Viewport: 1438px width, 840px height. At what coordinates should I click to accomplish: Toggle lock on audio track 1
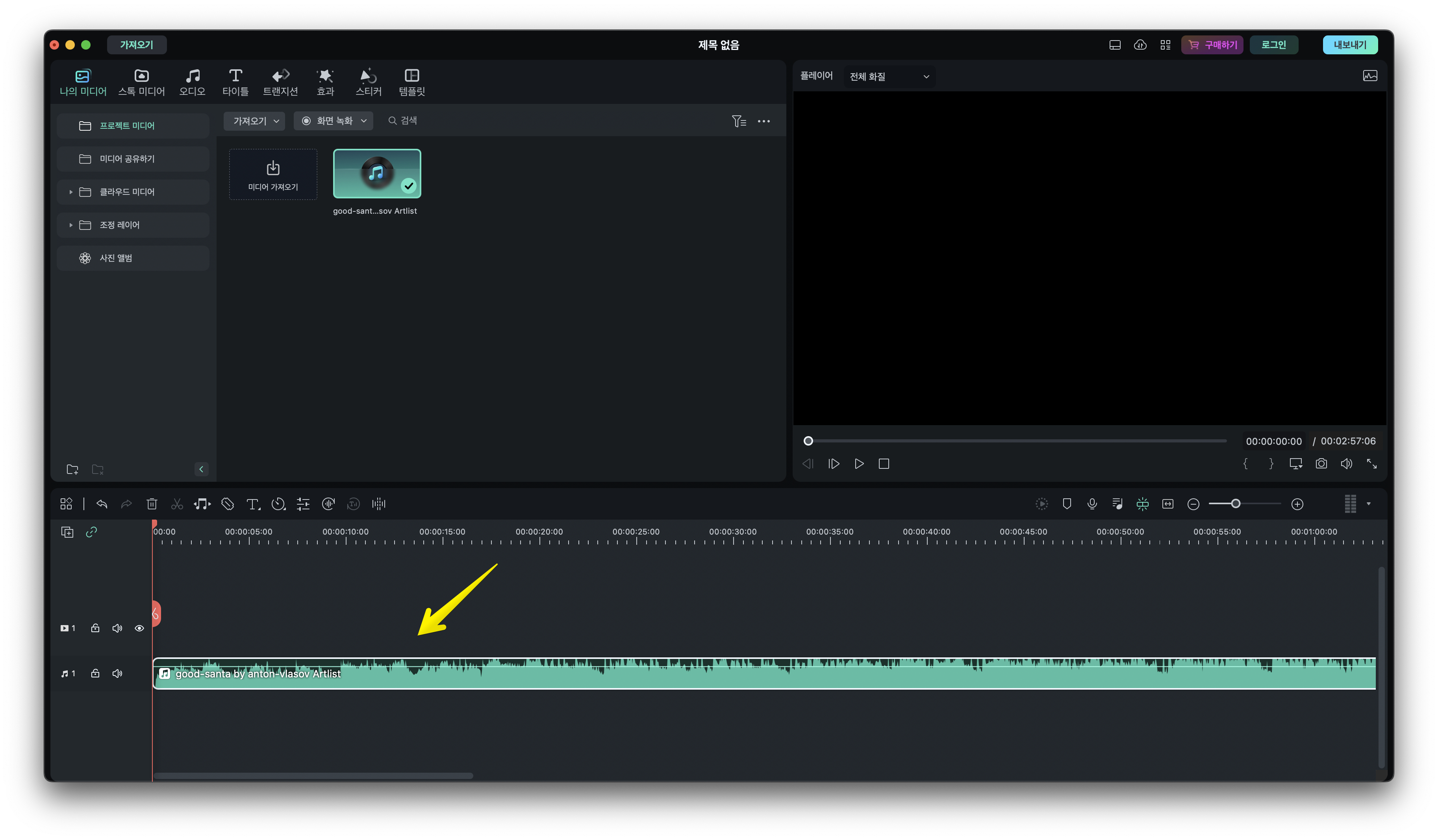point(95,673)
